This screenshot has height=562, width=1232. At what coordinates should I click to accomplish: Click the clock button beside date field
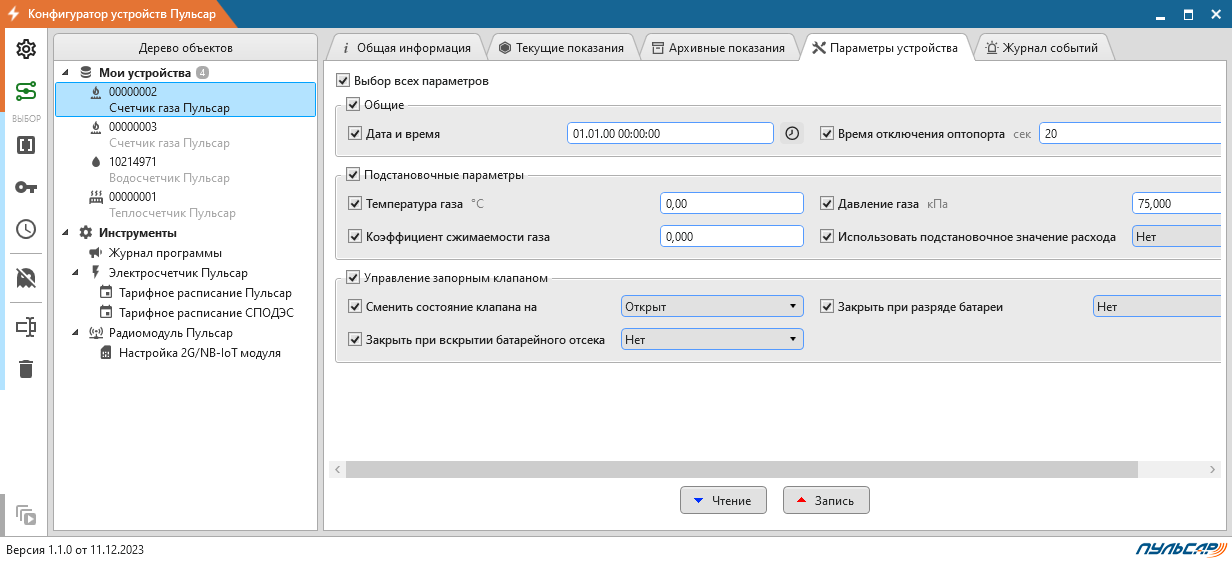(792, 133)
